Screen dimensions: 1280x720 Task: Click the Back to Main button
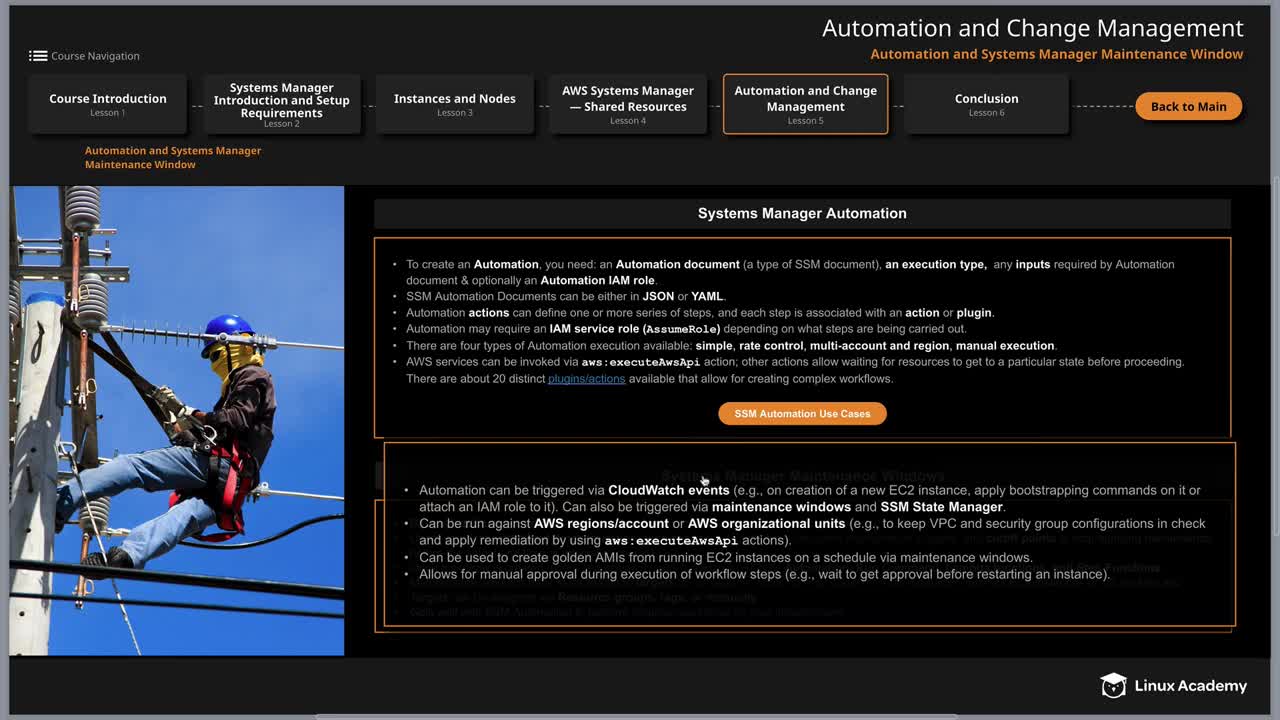[1188, 106]
